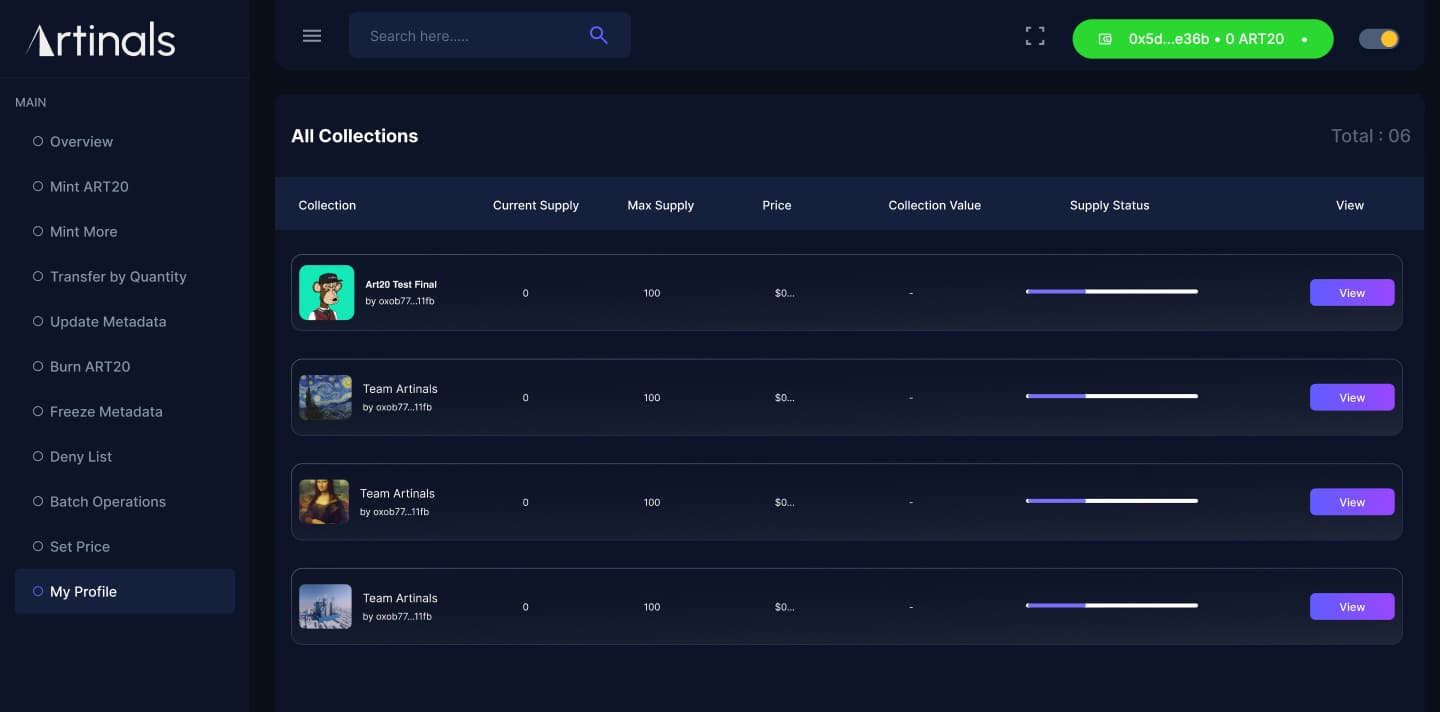
Task: Click the wallet icon in the green button
Action: 1105,39
